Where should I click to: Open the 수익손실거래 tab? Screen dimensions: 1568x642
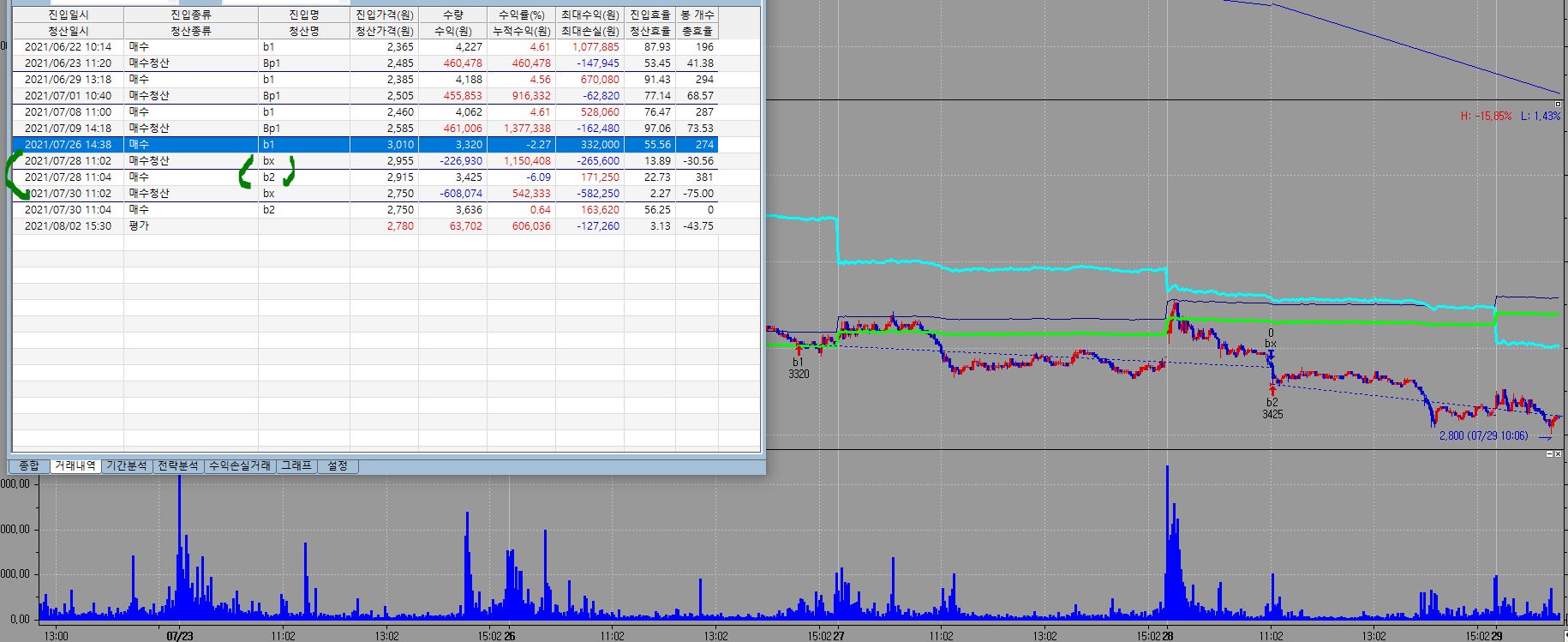point(240,465)
